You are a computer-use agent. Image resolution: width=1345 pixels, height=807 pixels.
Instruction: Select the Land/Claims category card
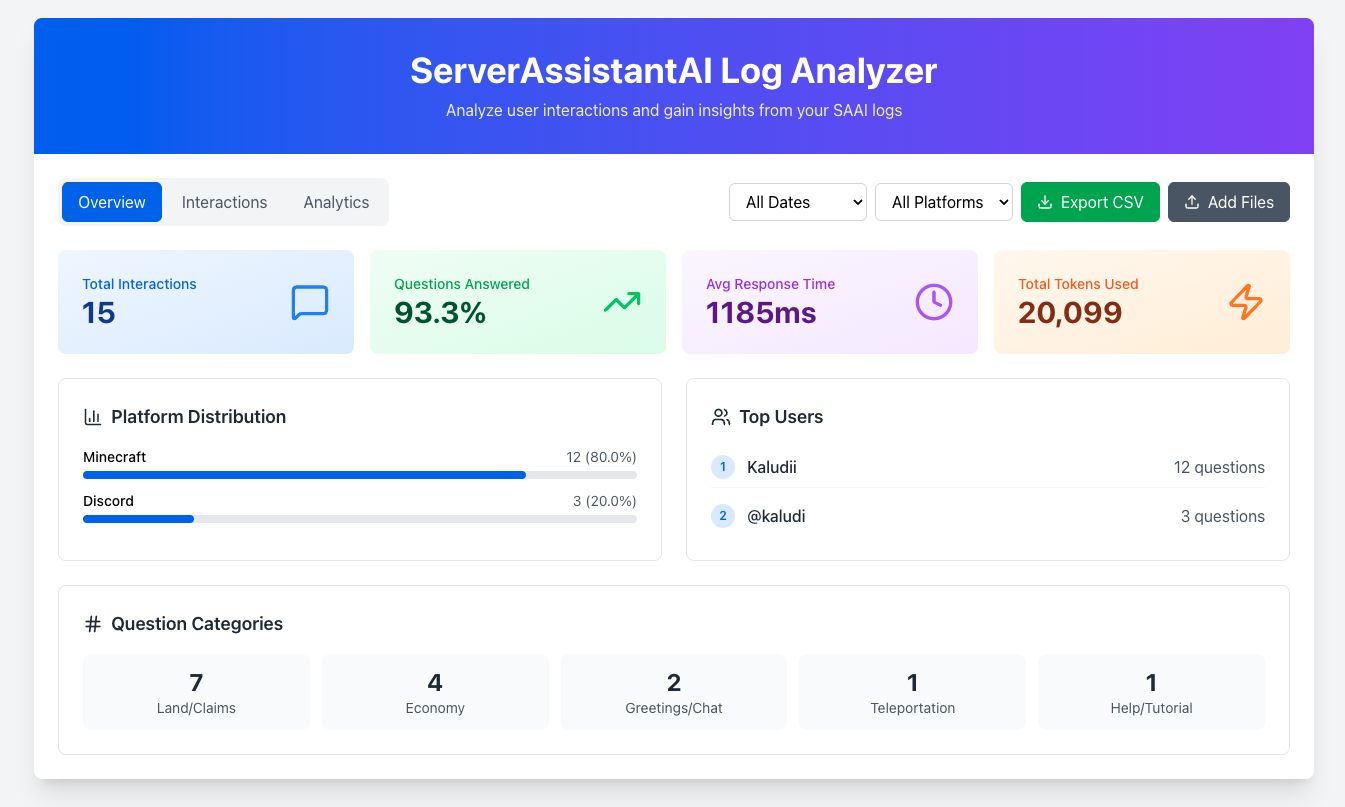(196, 691)
